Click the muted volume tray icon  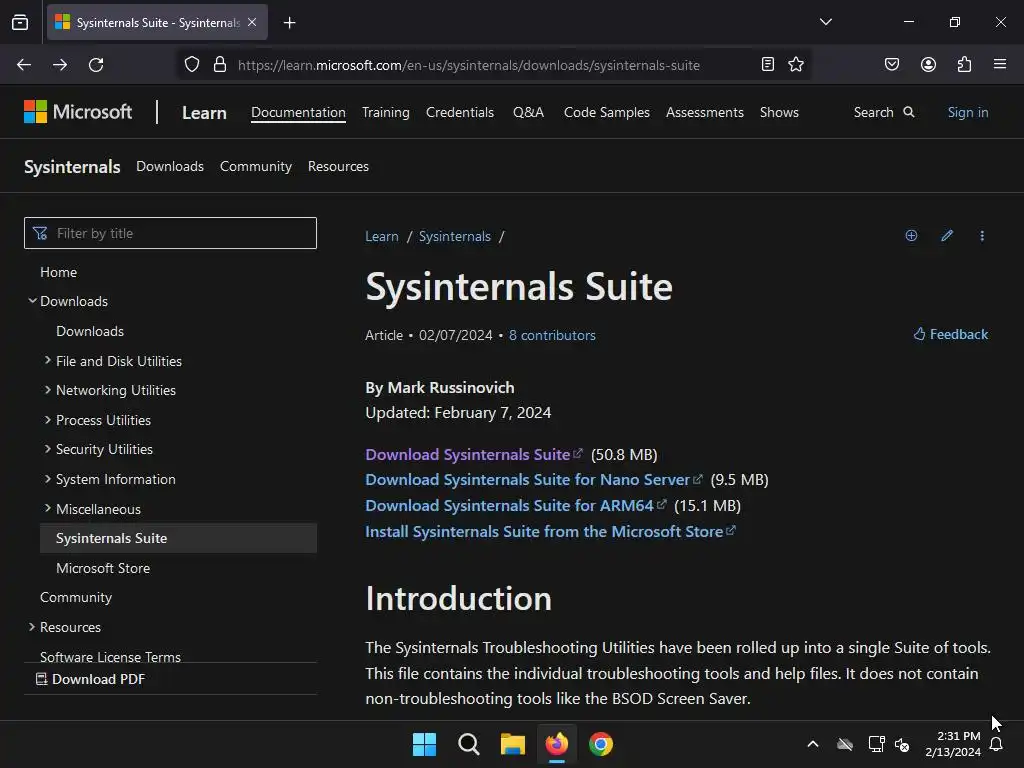tap(902, 744)
